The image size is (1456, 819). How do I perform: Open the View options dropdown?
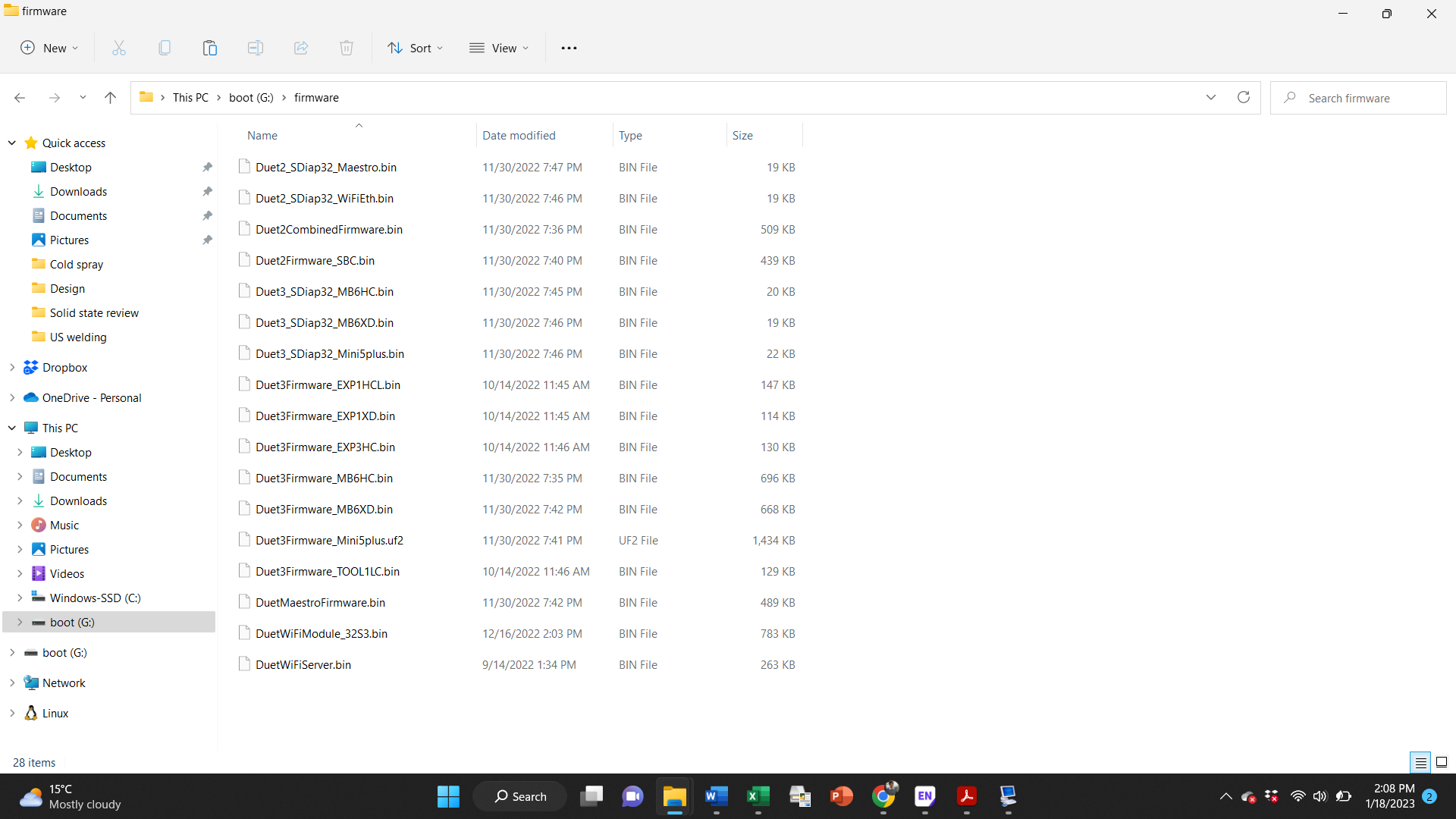click(x=499, y=48)
